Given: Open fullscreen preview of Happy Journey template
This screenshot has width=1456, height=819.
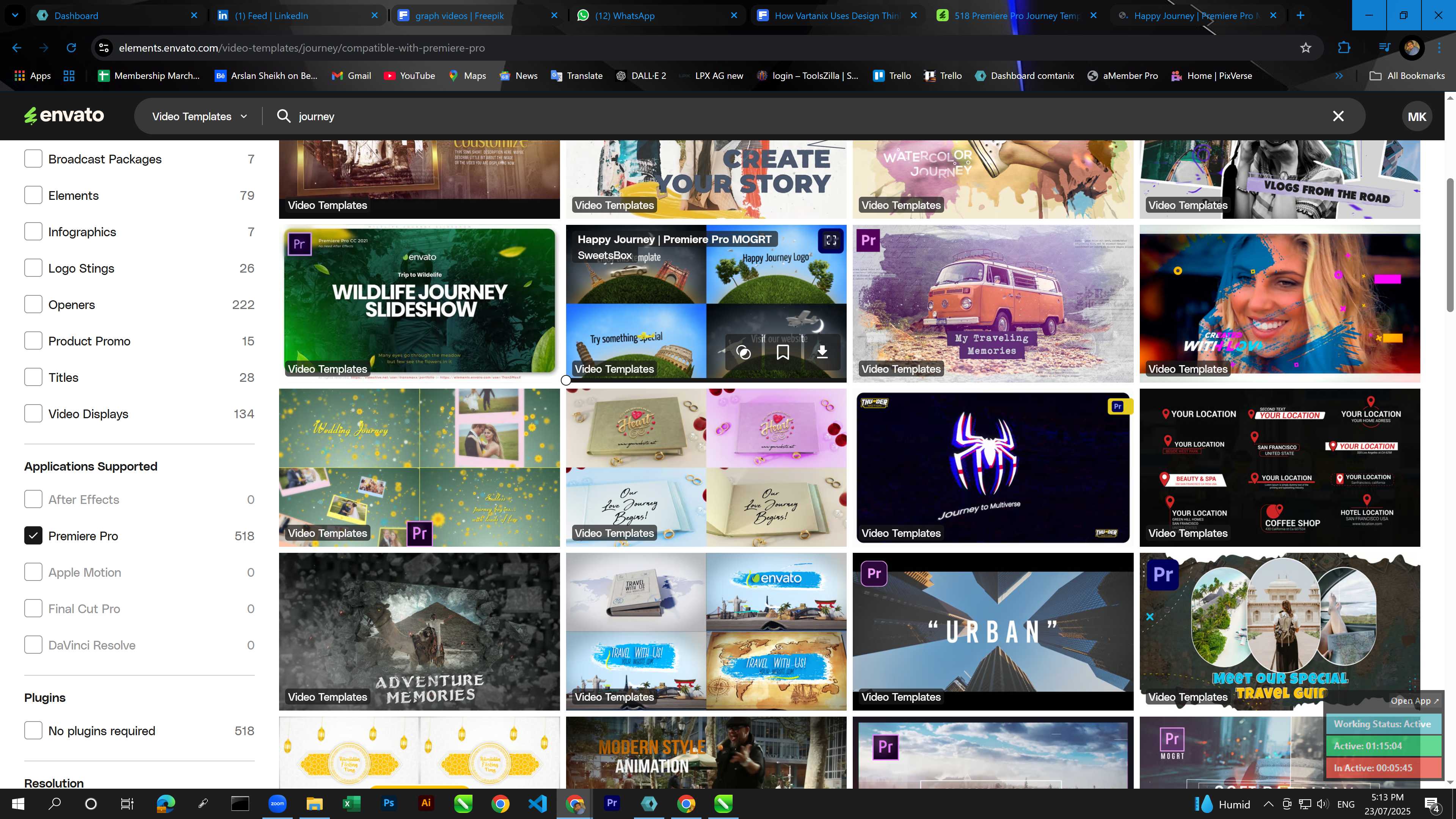Looking at the screenshot, I should [x=831, y=240].
